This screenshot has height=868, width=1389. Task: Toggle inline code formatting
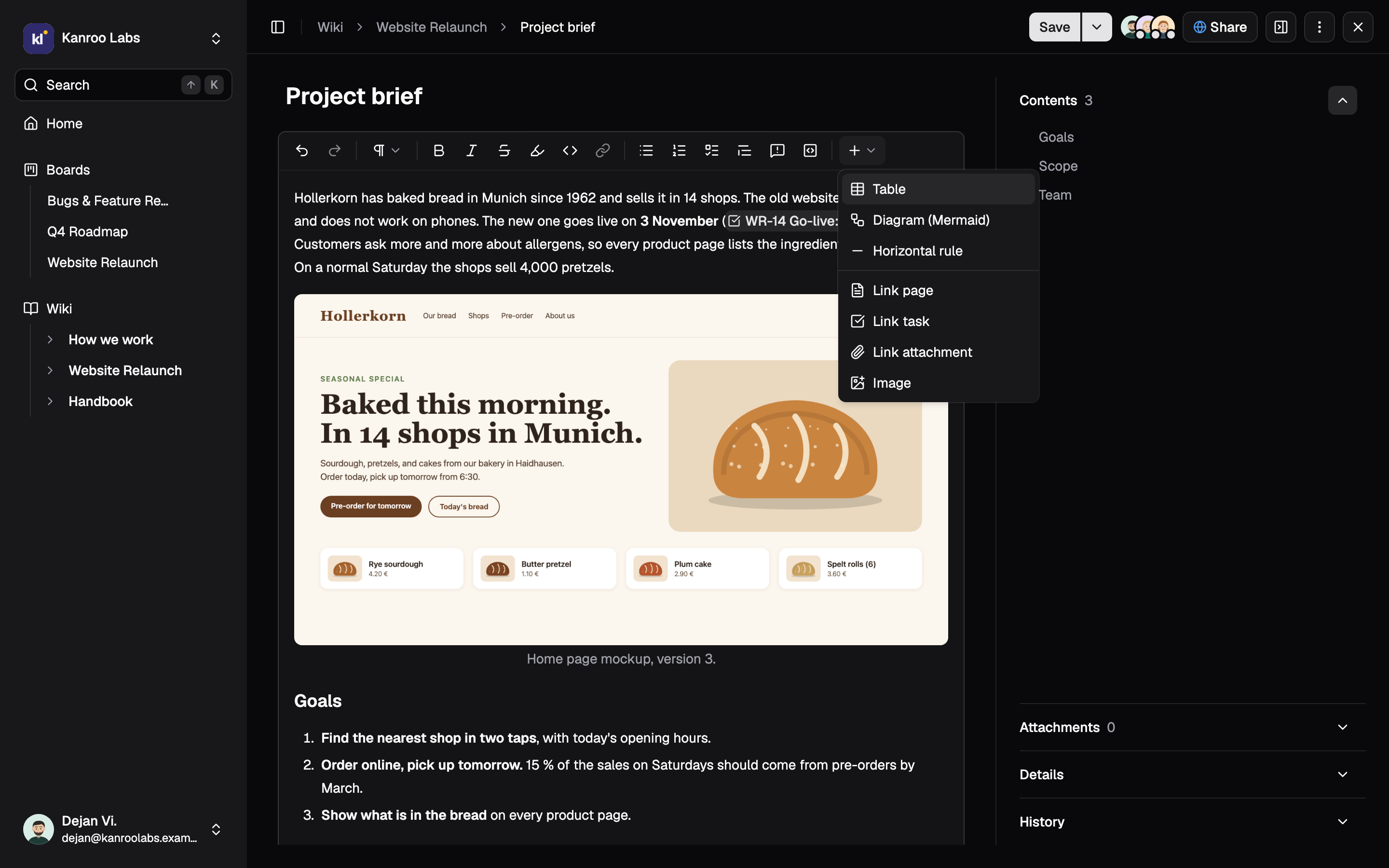(570, 150)
